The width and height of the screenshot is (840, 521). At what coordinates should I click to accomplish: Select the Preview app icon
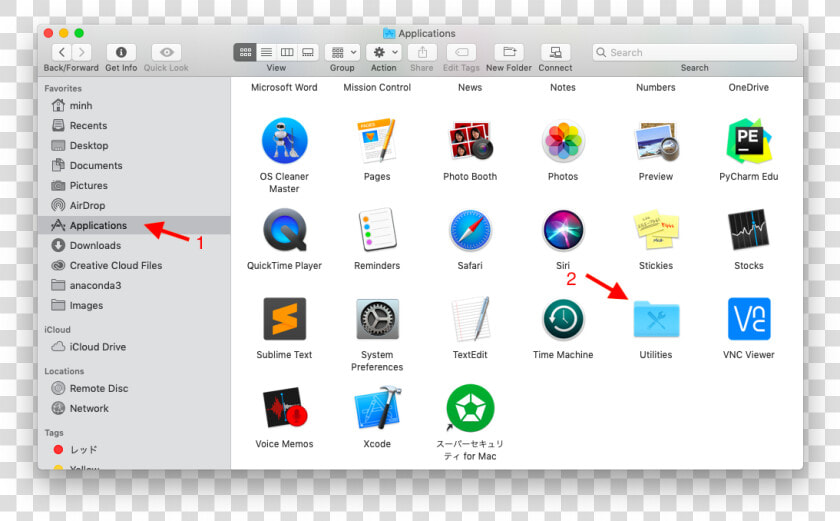[x=656, y=141]
